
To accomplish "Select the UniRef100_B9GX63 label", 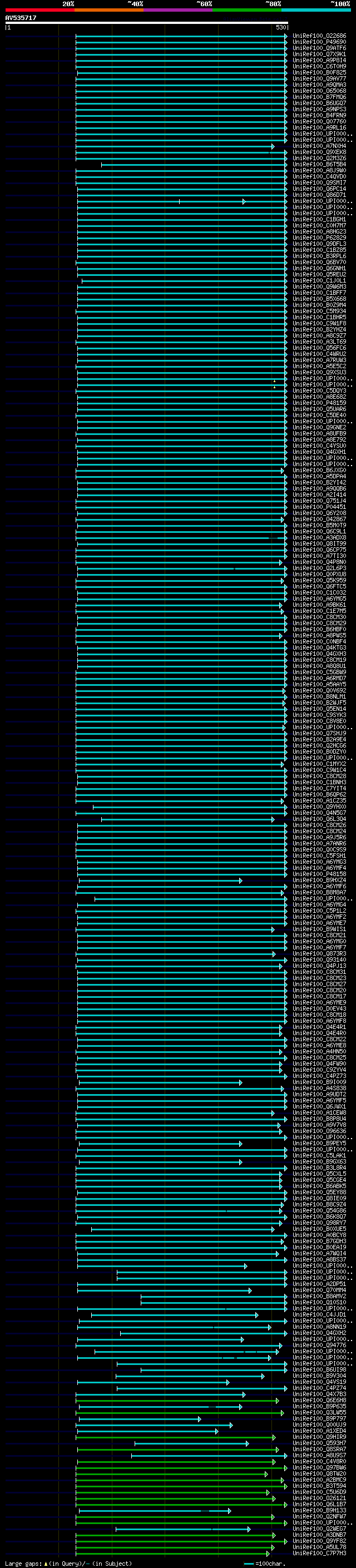I will pyautogui.click(x=319, y=1161).
